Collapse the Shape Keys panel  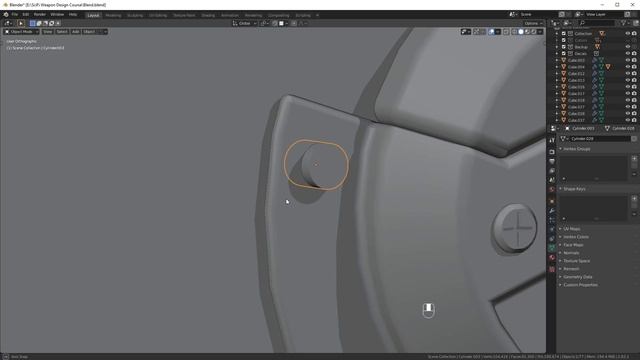click(x=574, y=189)
